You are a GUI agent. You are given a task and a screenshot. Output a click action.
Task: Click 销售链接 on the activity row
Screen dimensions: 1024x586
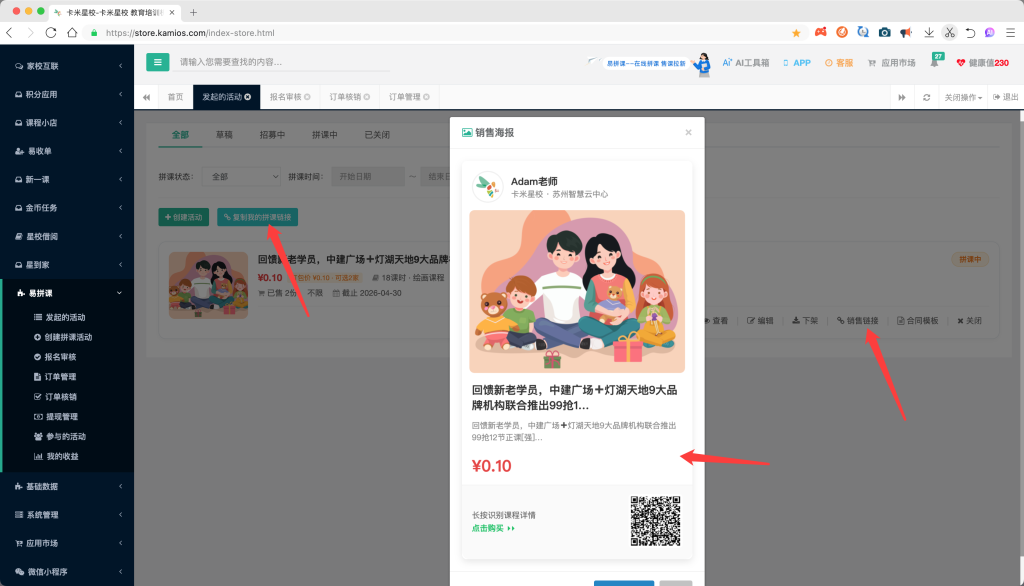click(857, 321)
